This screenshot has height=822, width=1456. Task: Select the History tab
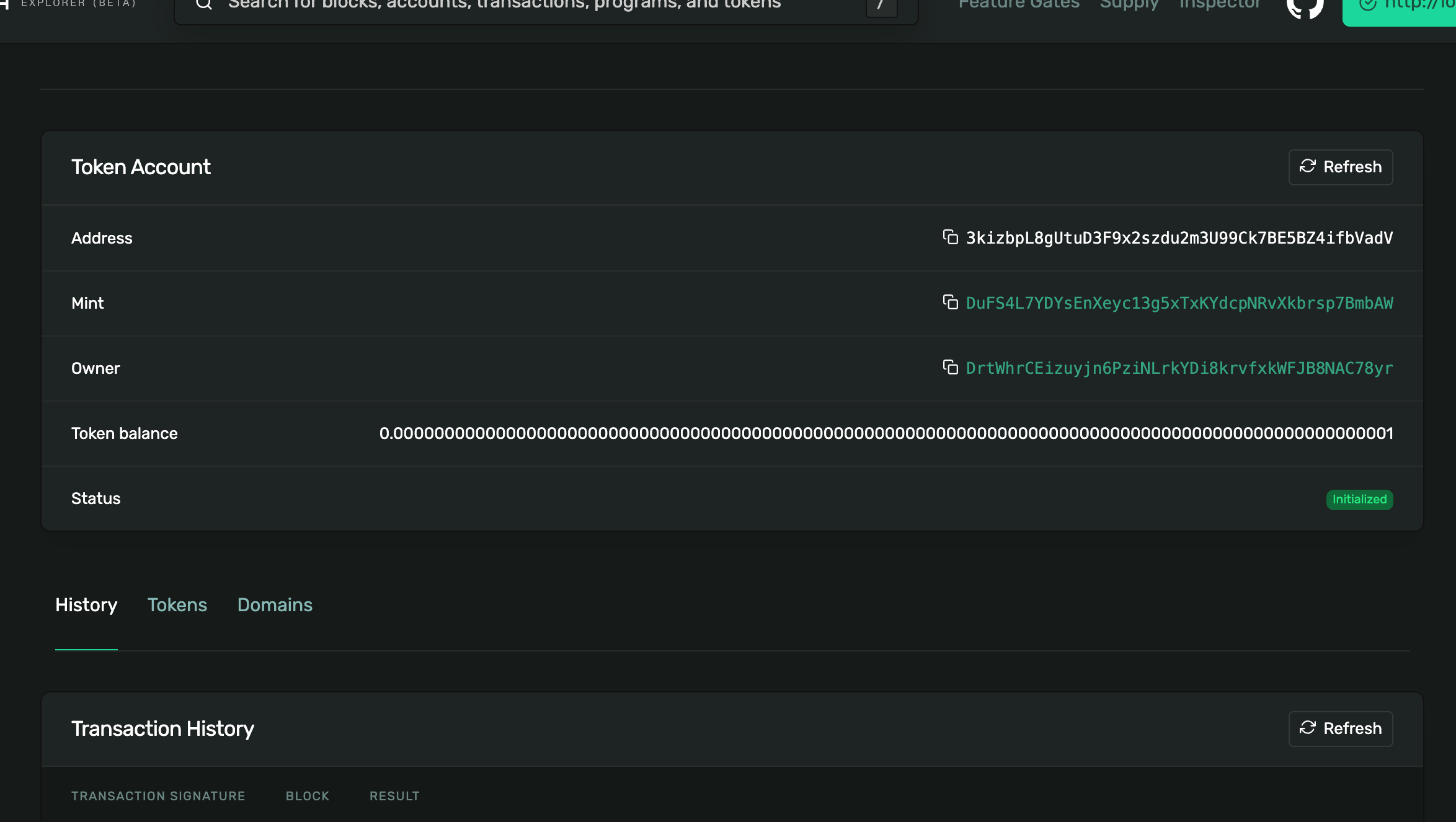click(x=86, y=605)
